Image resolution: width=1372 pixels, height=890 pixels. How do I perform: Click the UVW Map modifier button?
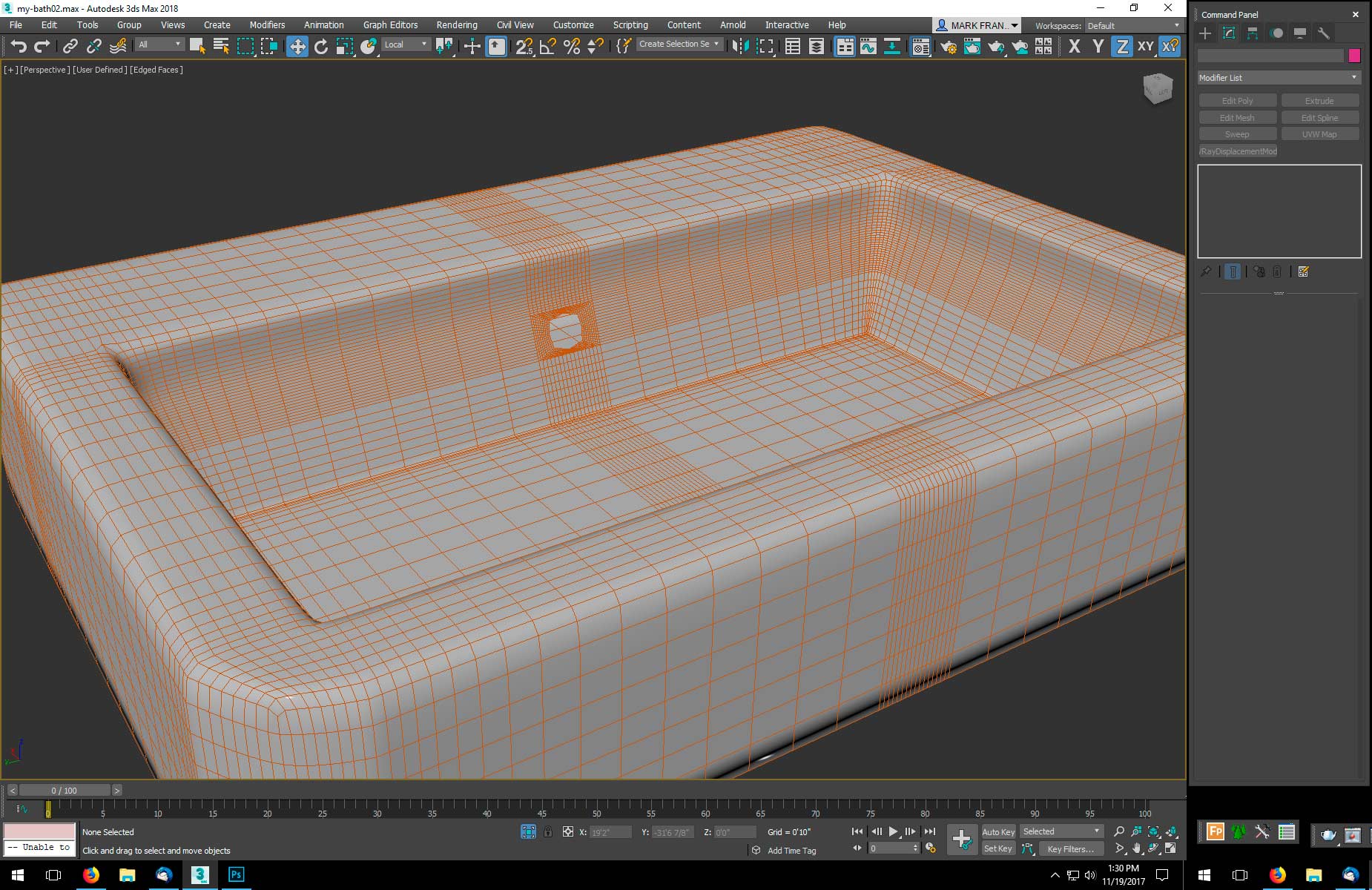pos(1319,134)
